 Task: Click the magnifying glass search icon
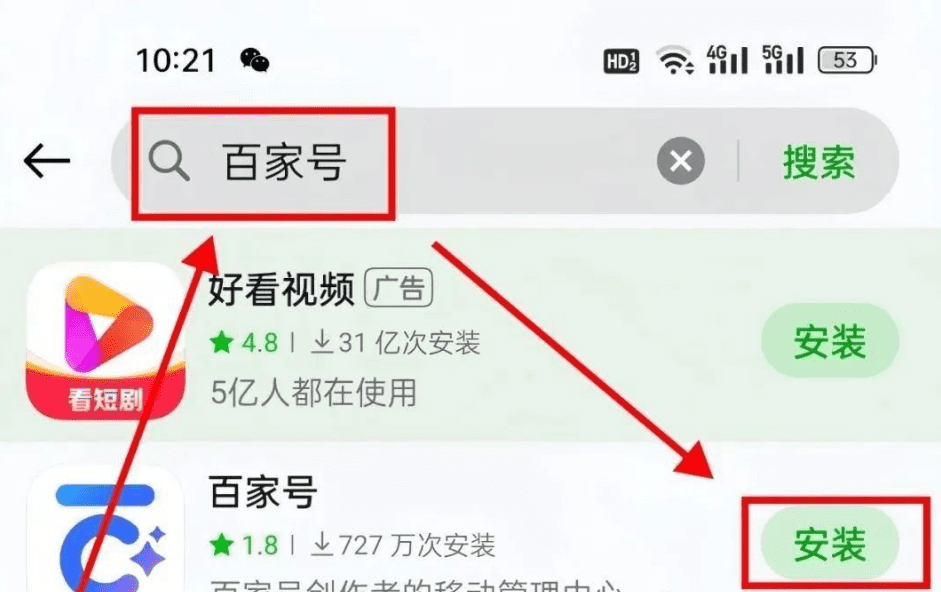pos(169,161)
